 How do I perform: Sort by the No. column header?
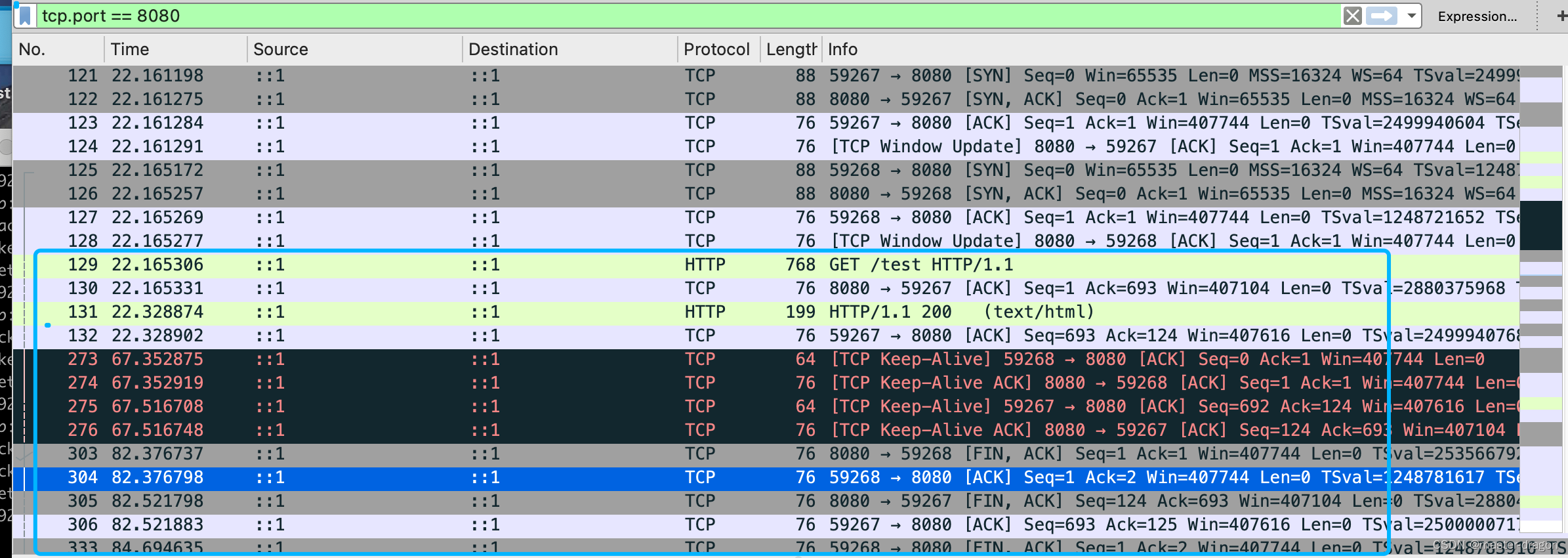click(58, 49)
